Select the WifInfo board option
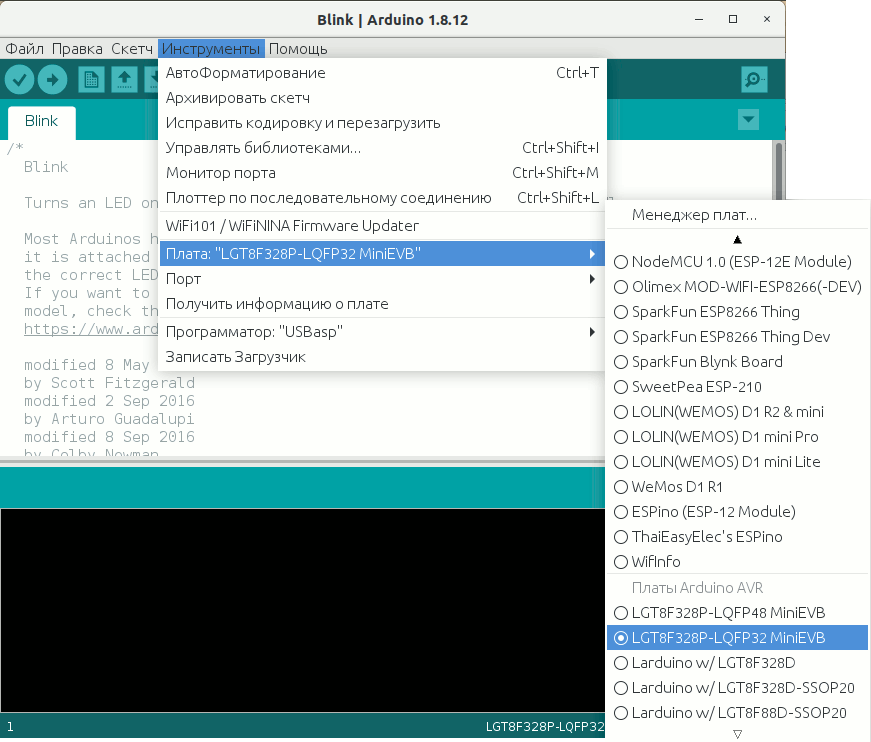Image resolution: width=871 pixels, height=742 pixels. 737,561
